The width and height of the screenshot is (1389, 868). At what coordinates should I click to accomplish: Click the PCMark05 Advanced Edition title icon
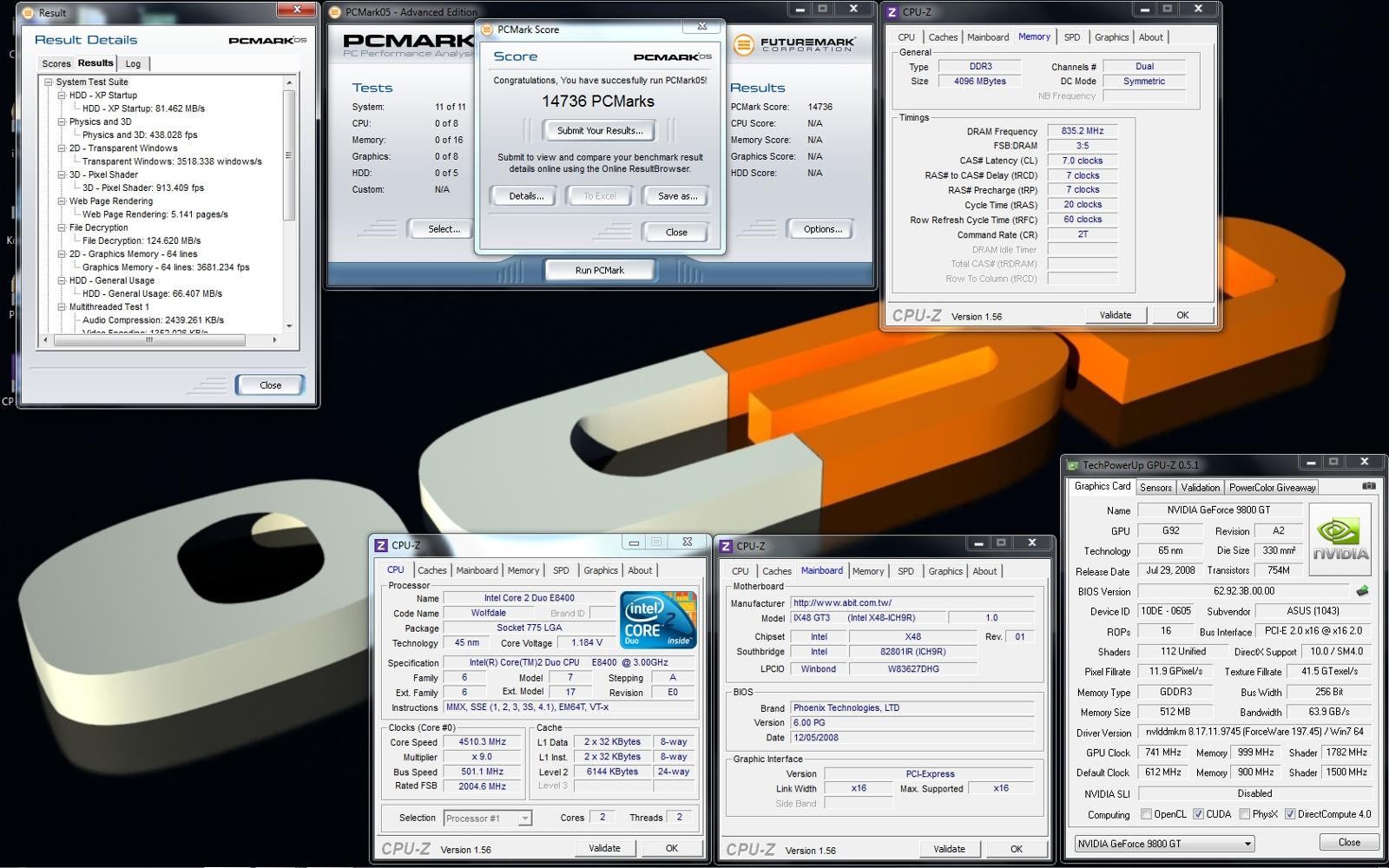point(335,12)
